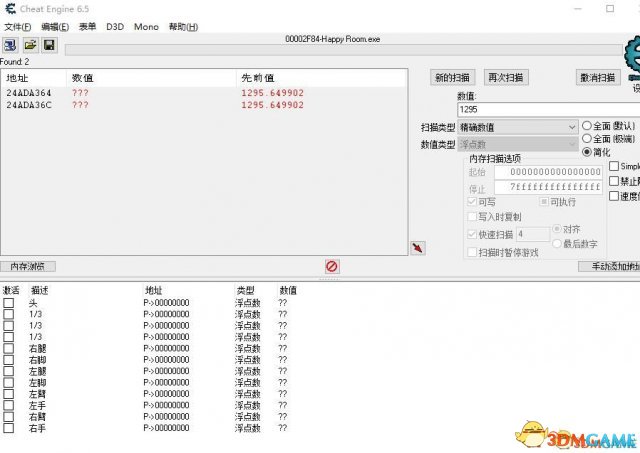Open Cheat Engine settings logo
The image size is (640, 453).
(x=633, y=57)
